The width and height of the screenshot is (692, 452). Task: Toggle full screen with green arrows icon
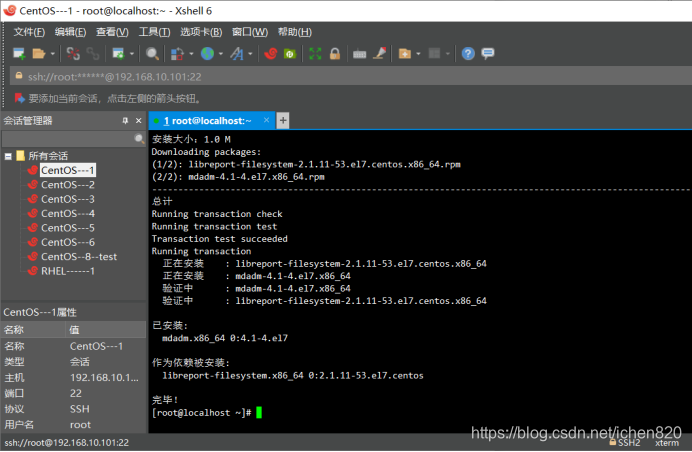(315, 54)
